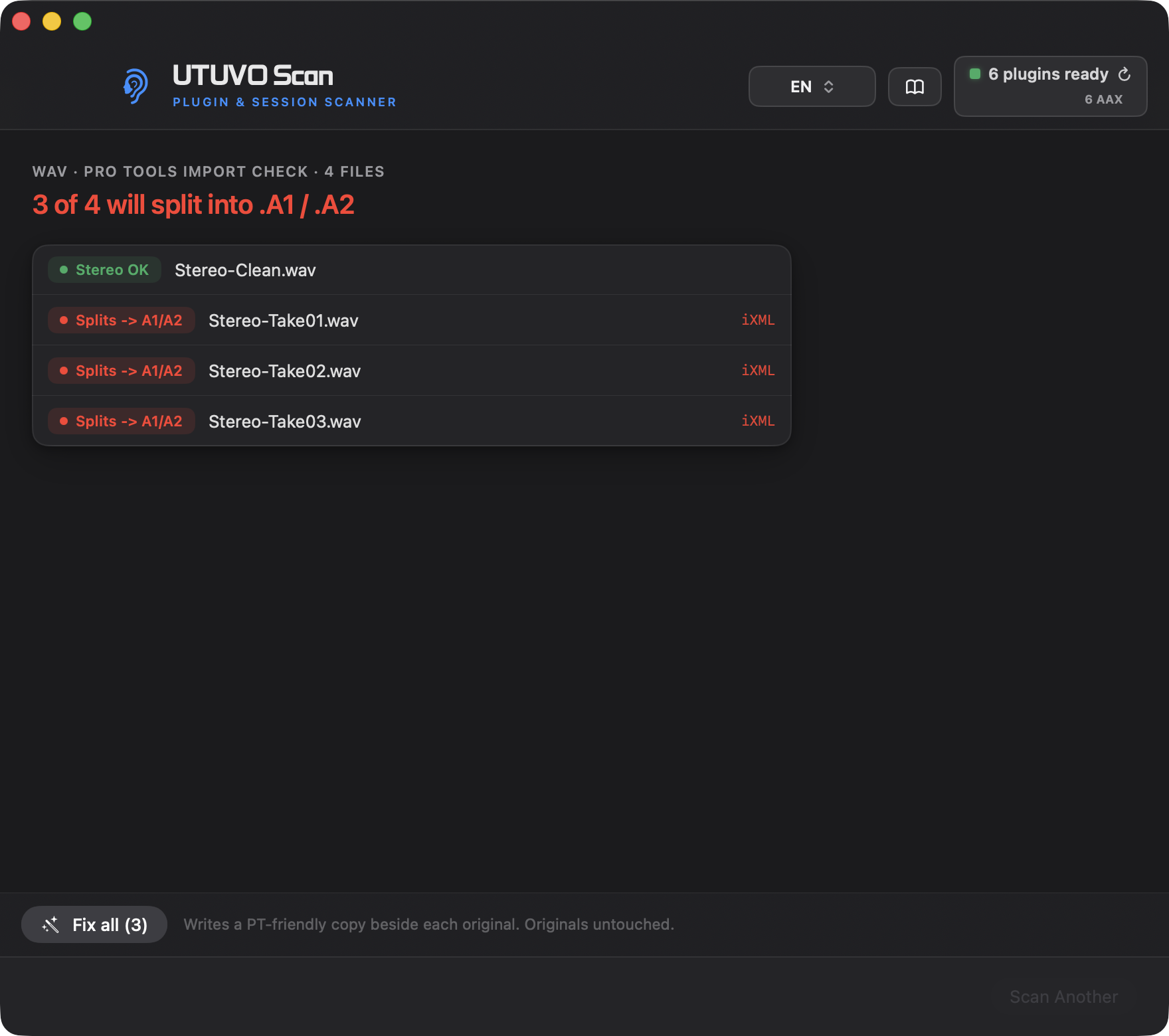The height and width of the screenshot is (1036, 1169).
Task: Select the Stereo-Take03.wav file name
Action: 284,421
